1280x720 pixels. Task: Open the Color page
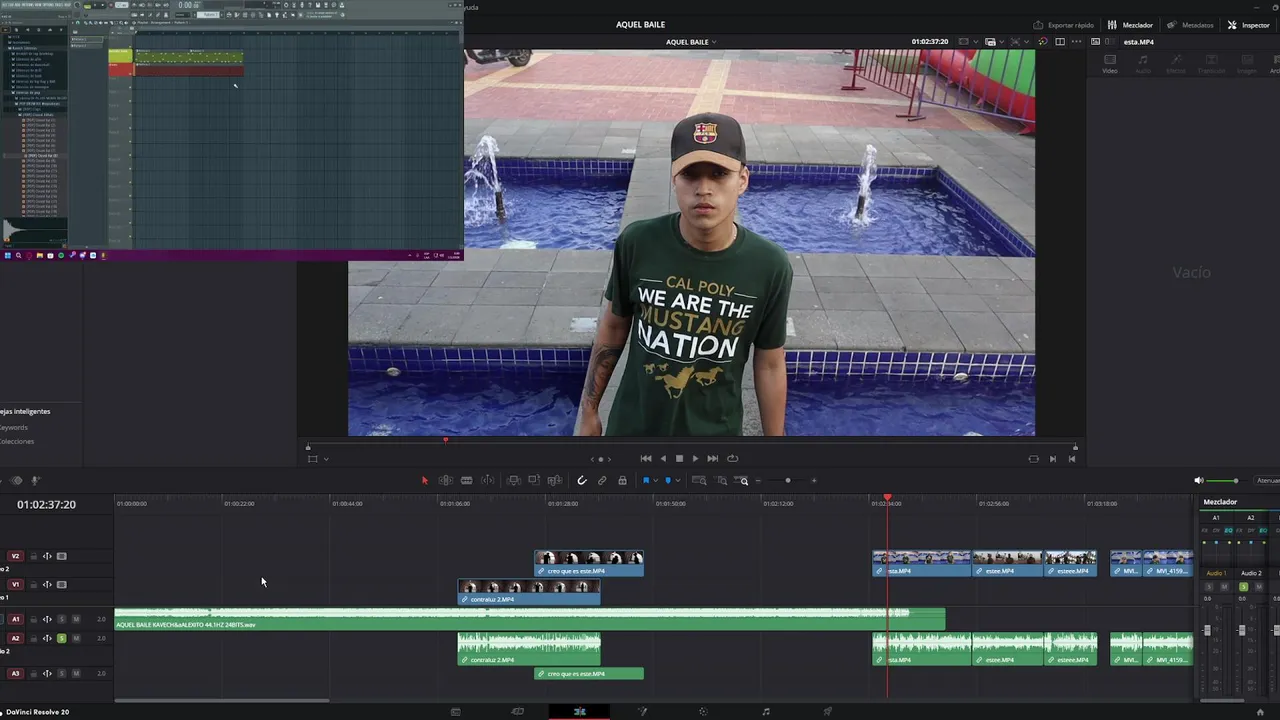click(703, 712)
